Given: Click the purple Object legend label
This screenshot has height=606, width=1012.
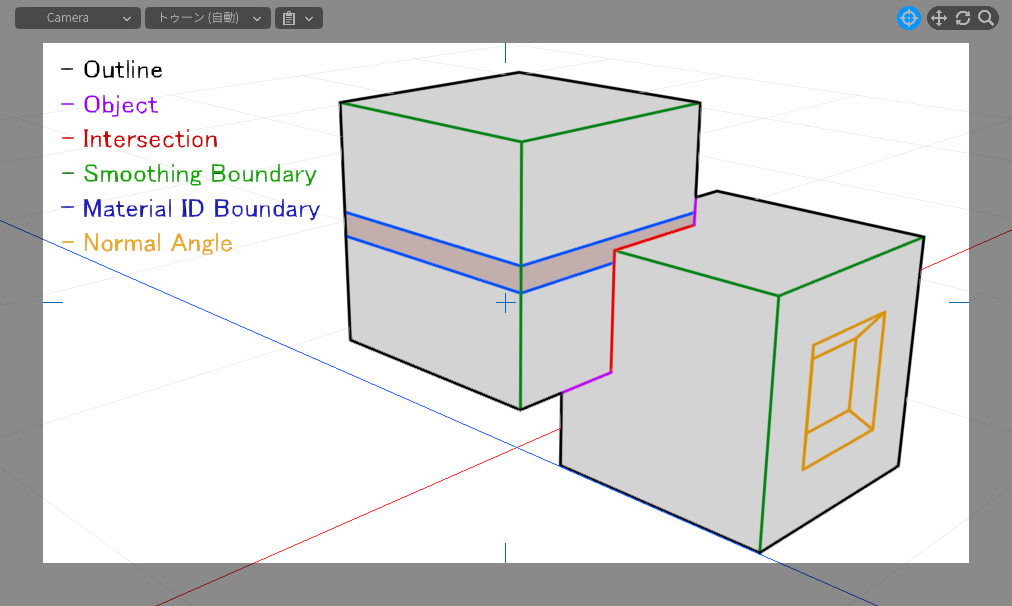Looking at the screenshot, I should pos(120,105).
